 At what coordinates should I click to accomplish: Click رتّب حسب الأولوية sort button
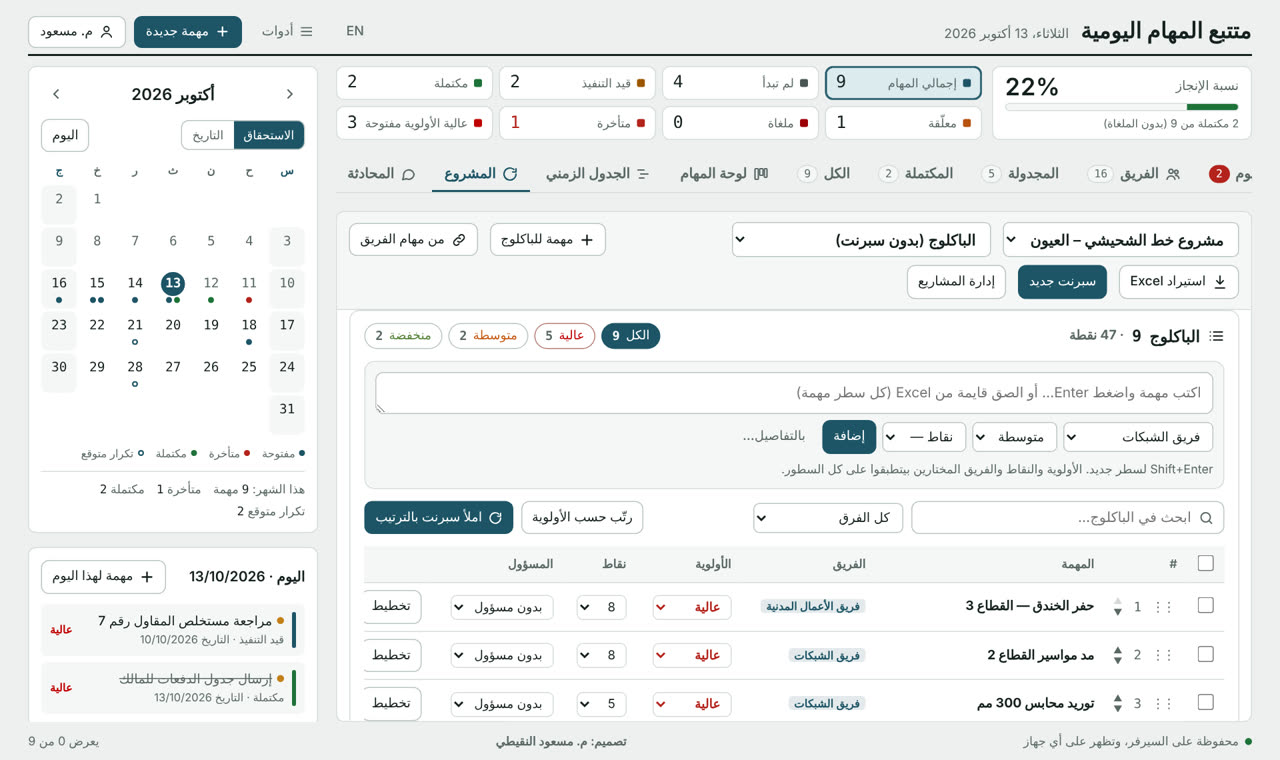click(x=582, y=517)
